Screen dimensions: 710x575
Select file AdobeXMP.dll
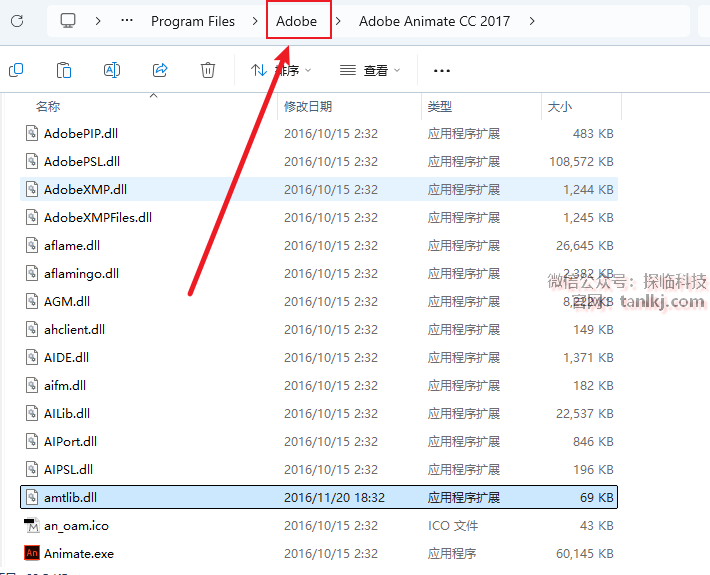(x=319, y=189)
